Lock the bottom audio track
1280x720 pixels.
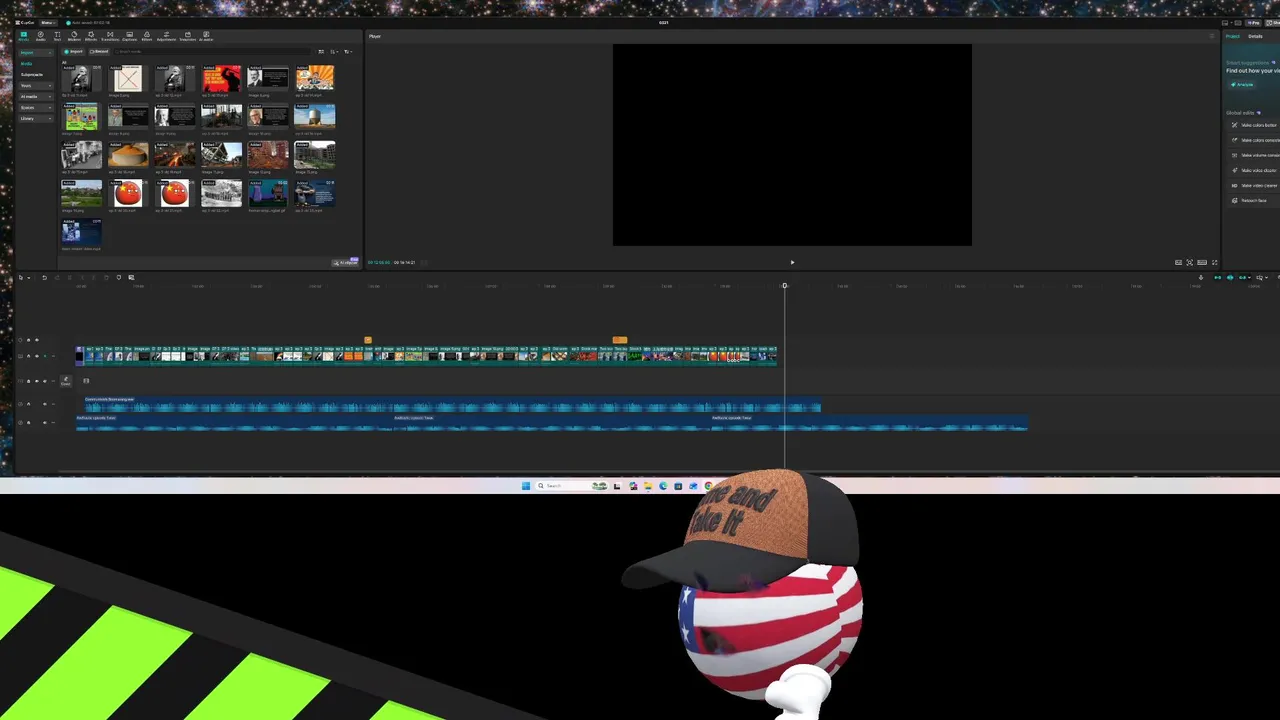tap(28, 422)
